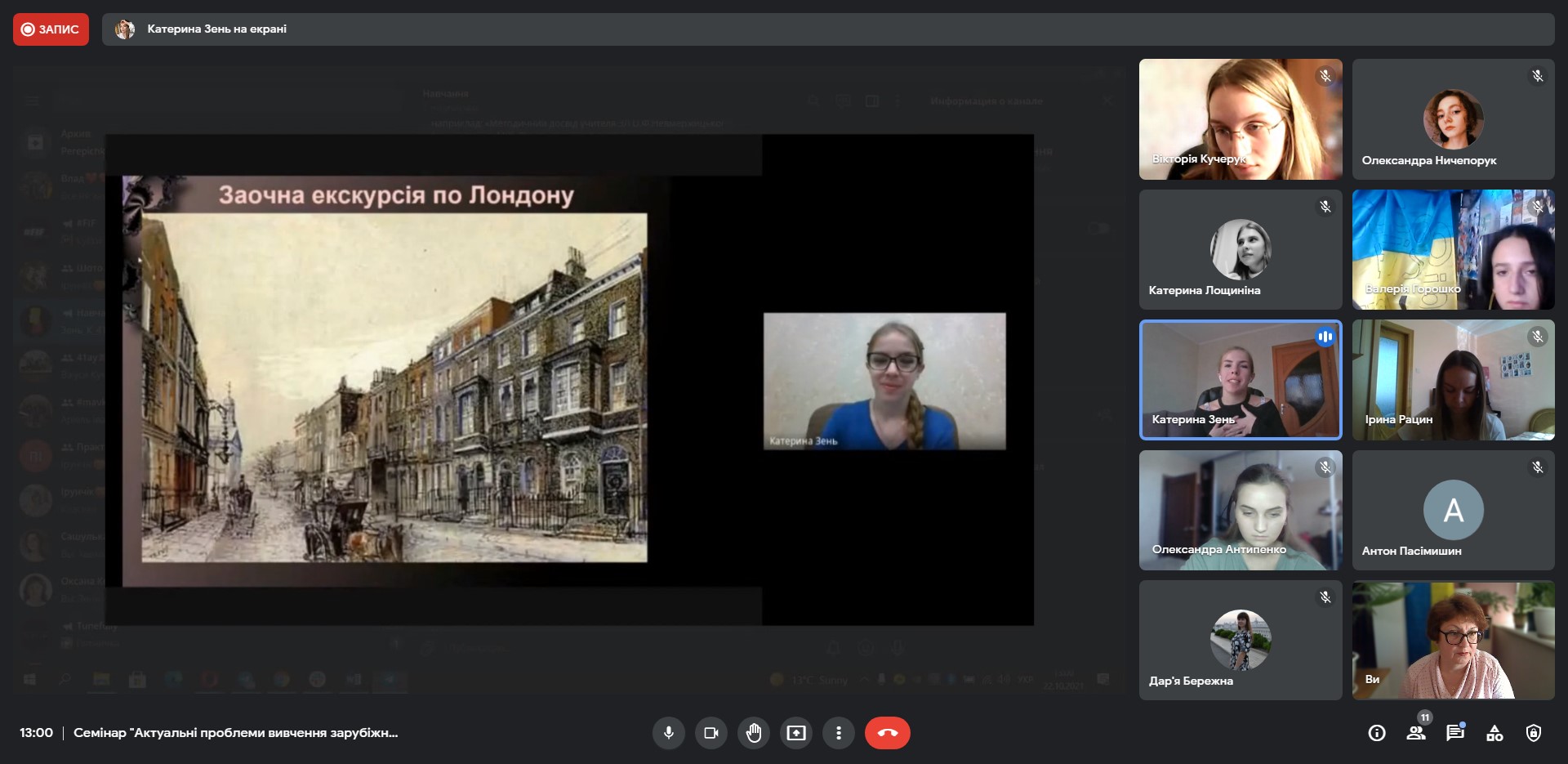This screenshot has height=764, width=1568.
Task: Click the muted mic icon on Дар'я Бережна
Action: click(x=1325, y=597)
